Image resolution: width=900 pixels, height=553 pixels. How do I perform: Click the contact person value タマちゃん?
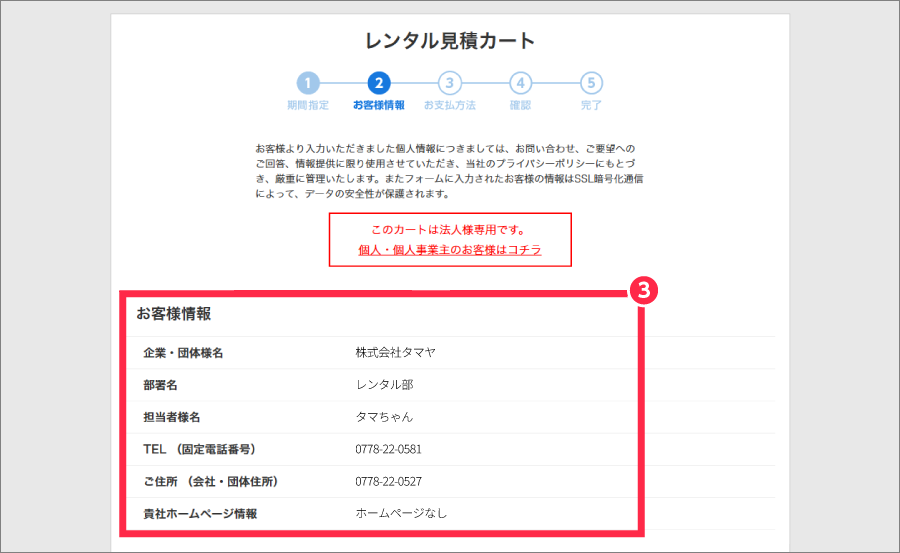[x=384, y=417]
